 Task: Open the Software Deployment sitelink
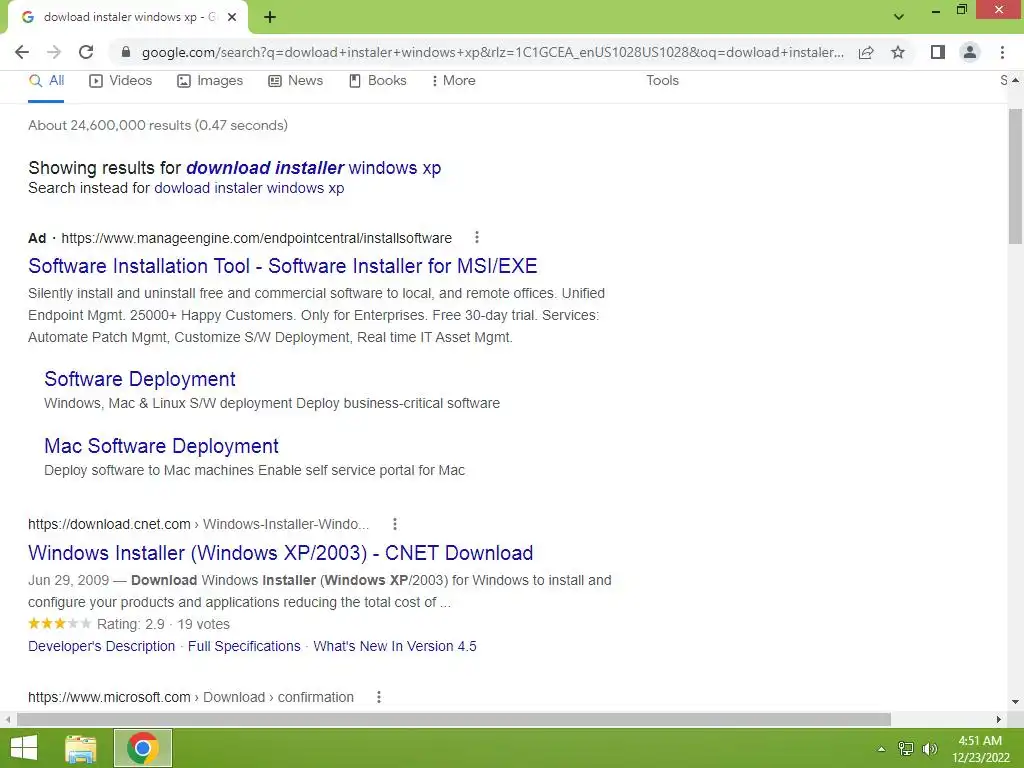point(140,379)
